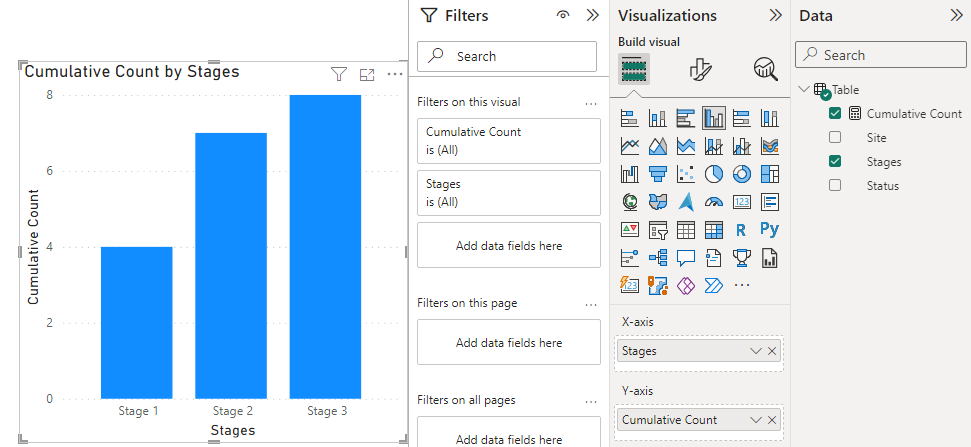Select the Waterfall chart visual

(x=630, y=174)
